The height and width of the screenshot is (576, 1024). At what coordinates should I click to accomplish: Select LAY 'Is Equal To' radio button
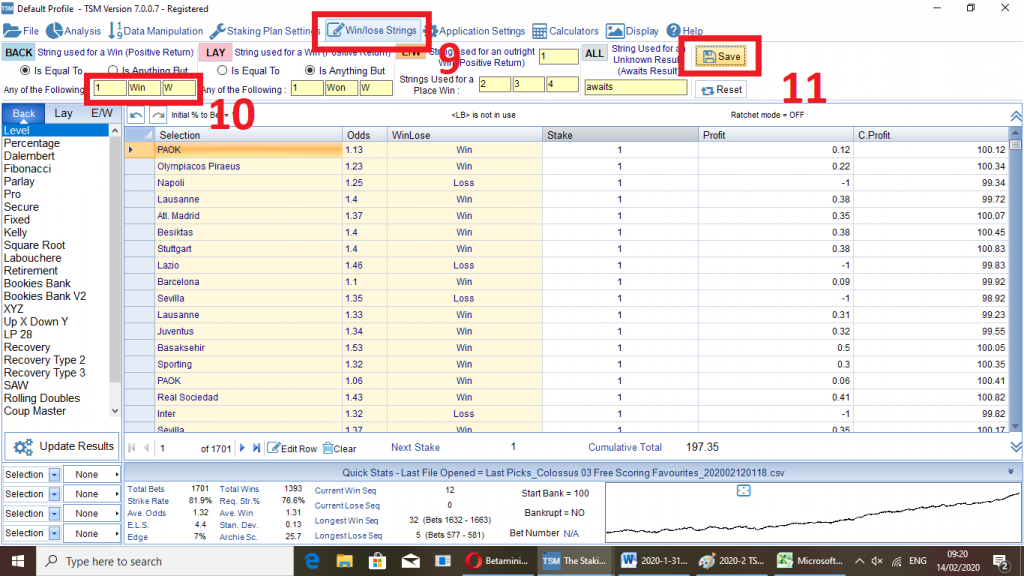(222, 71)
